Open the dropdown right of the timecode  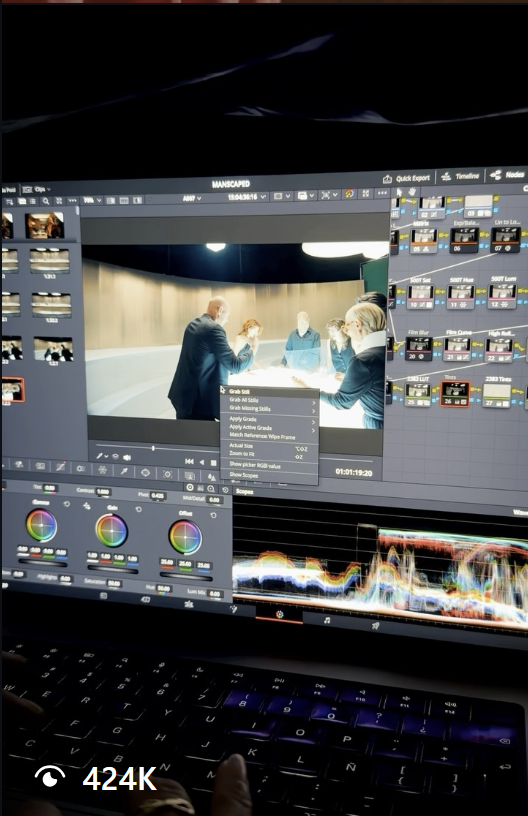281,196
